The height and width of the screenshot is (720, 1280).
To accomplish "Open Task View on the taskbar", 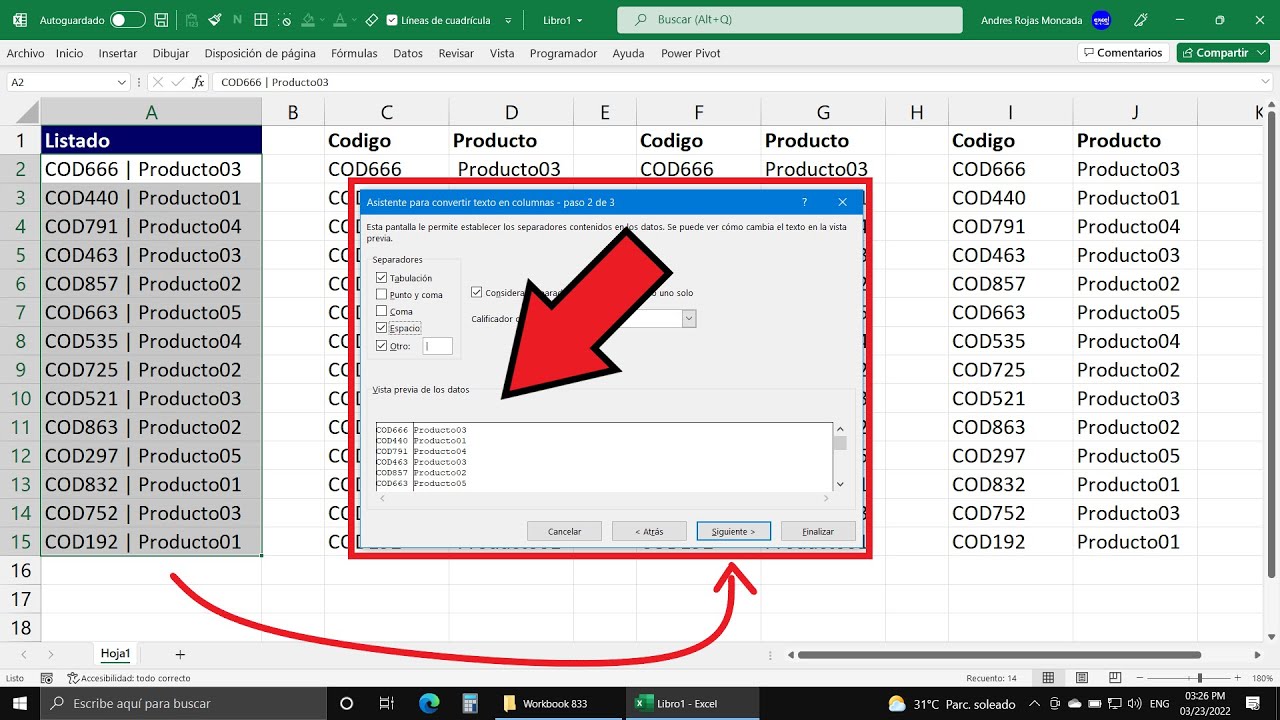I will point(386,703).
